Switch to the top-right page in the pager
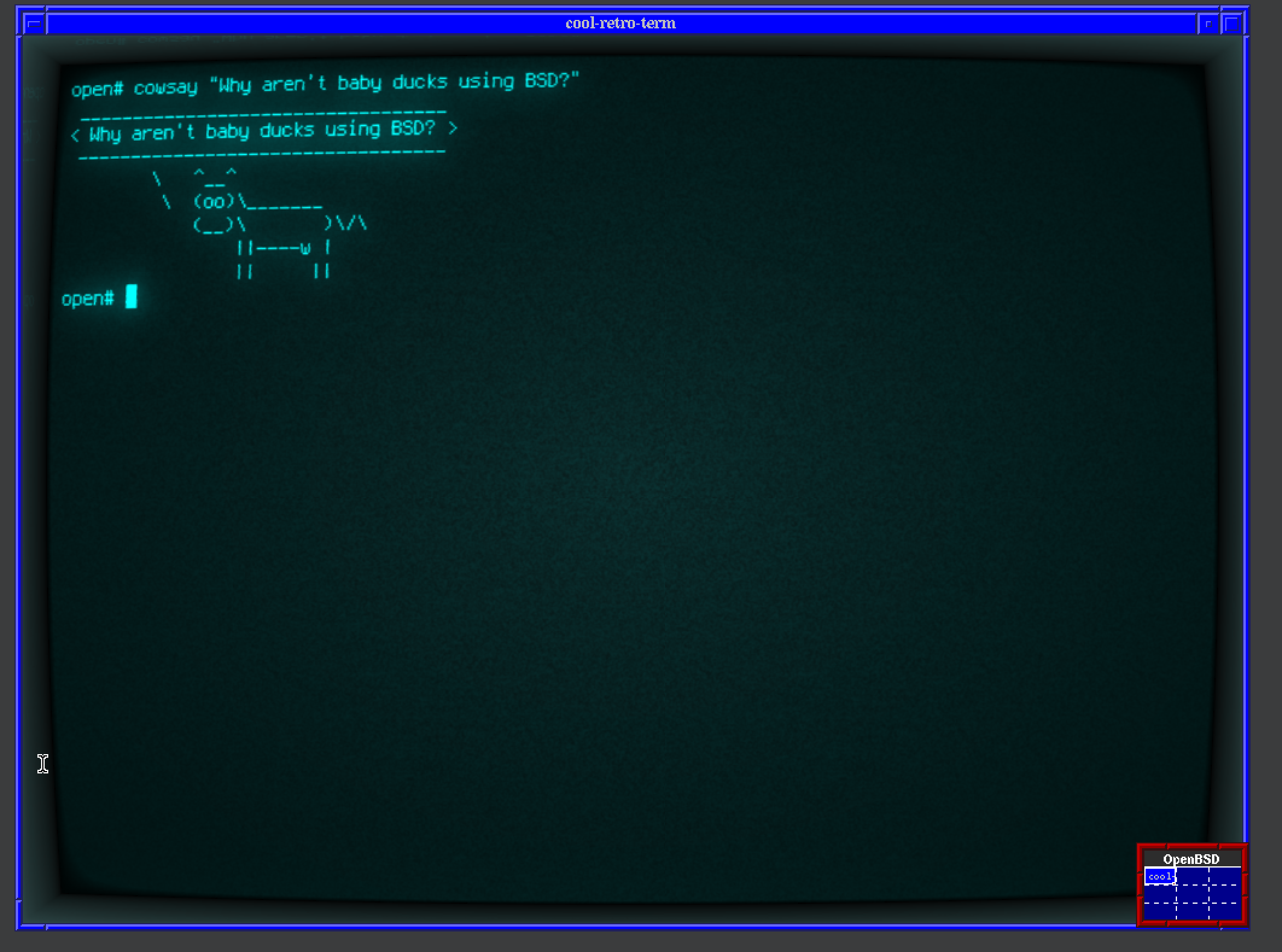Screen dimensions: 1282x952 1225,876
